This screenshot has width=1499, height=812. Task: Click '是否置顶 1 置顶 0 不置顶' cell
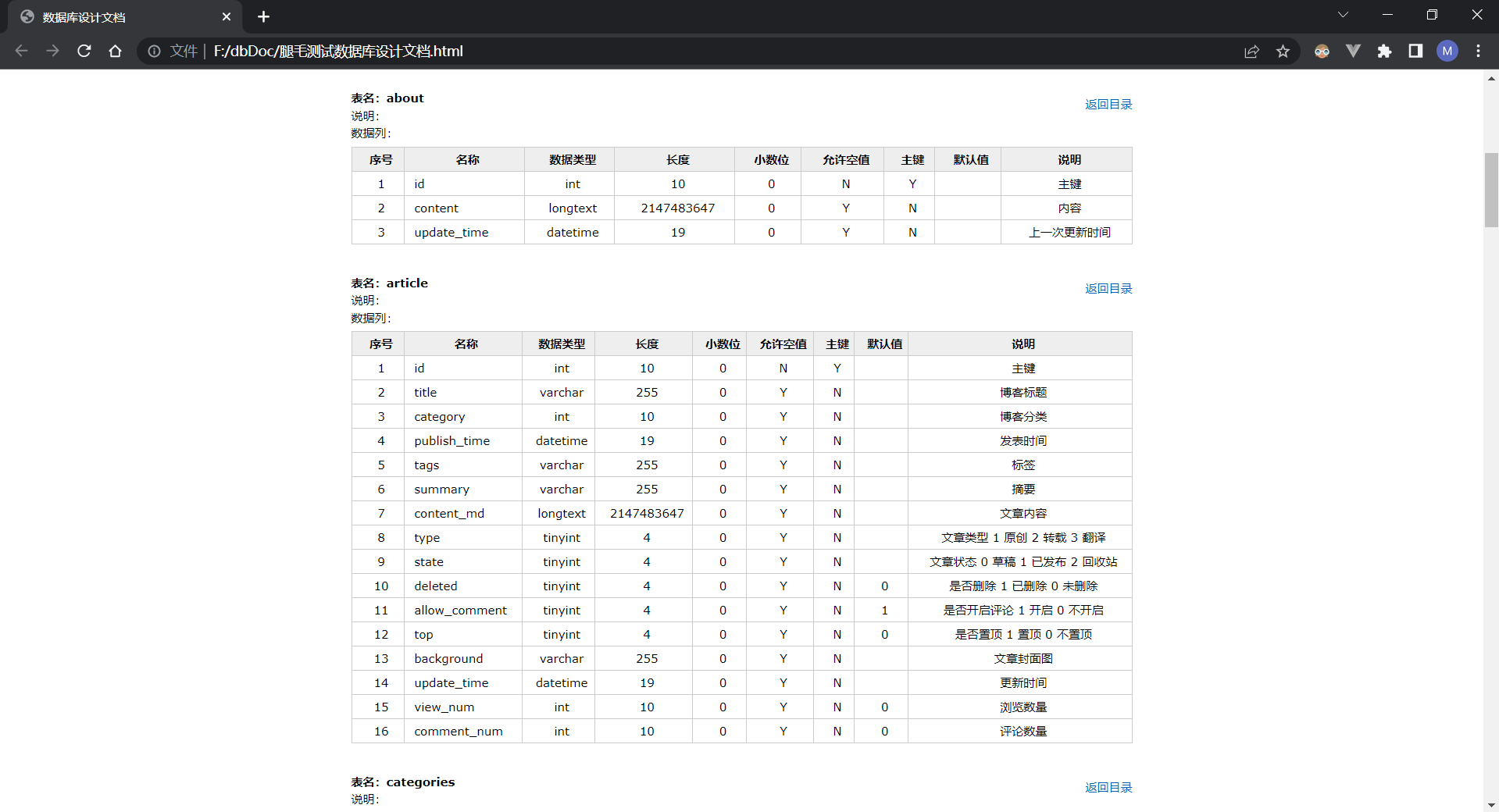click(x=1020, y=634)
